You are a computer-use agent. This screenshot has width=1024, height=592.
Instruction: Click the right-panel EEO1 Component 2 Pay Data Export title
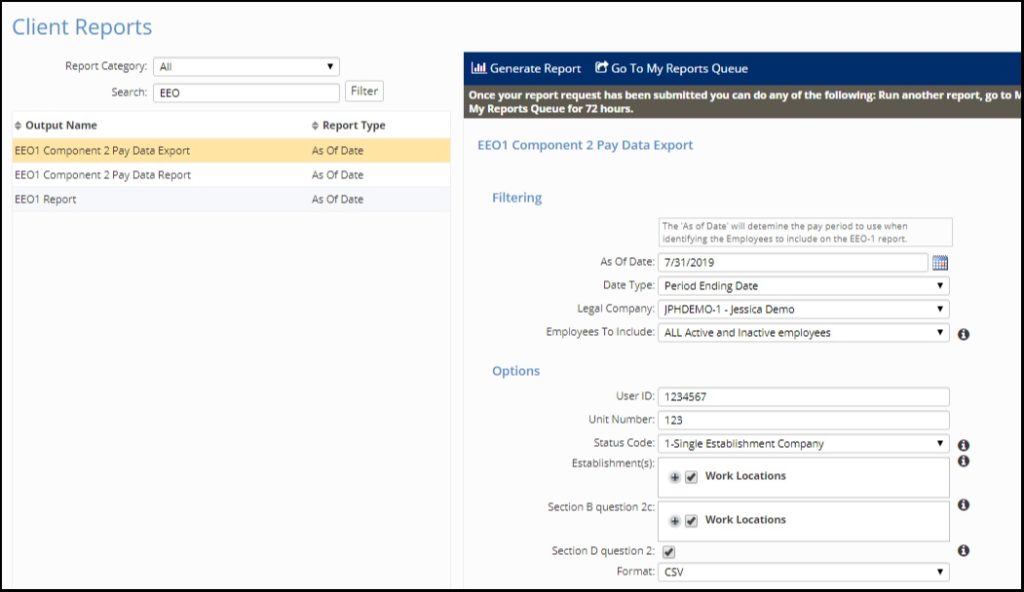[584, 145]
